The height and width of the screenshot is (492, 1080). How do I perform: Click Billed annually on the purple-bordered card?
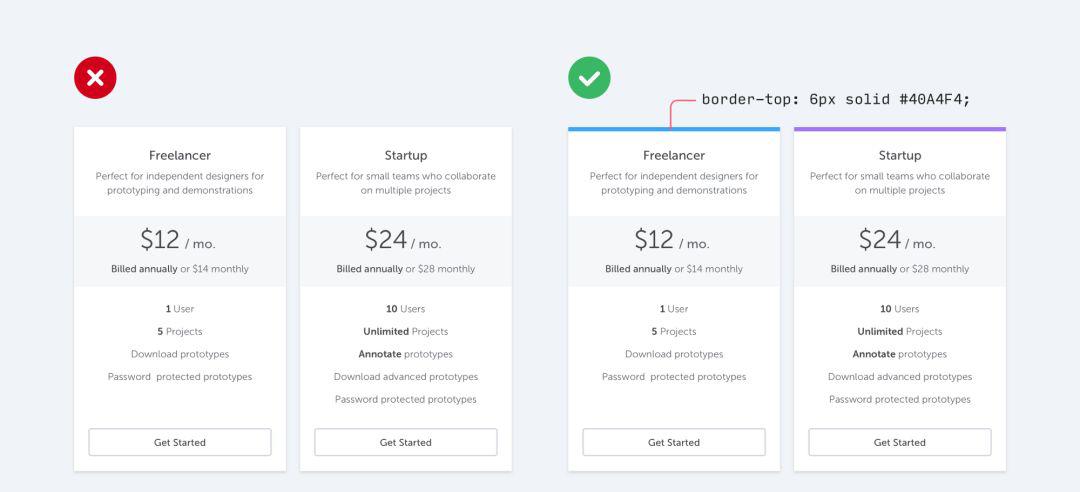click(x=863, y=269)
